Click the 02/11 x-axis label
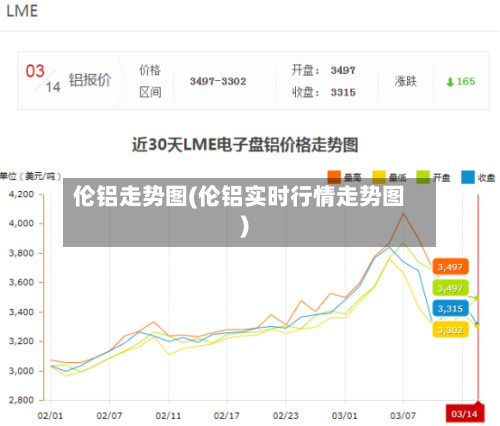Screen dimensions: 500x426 (168, 416)
